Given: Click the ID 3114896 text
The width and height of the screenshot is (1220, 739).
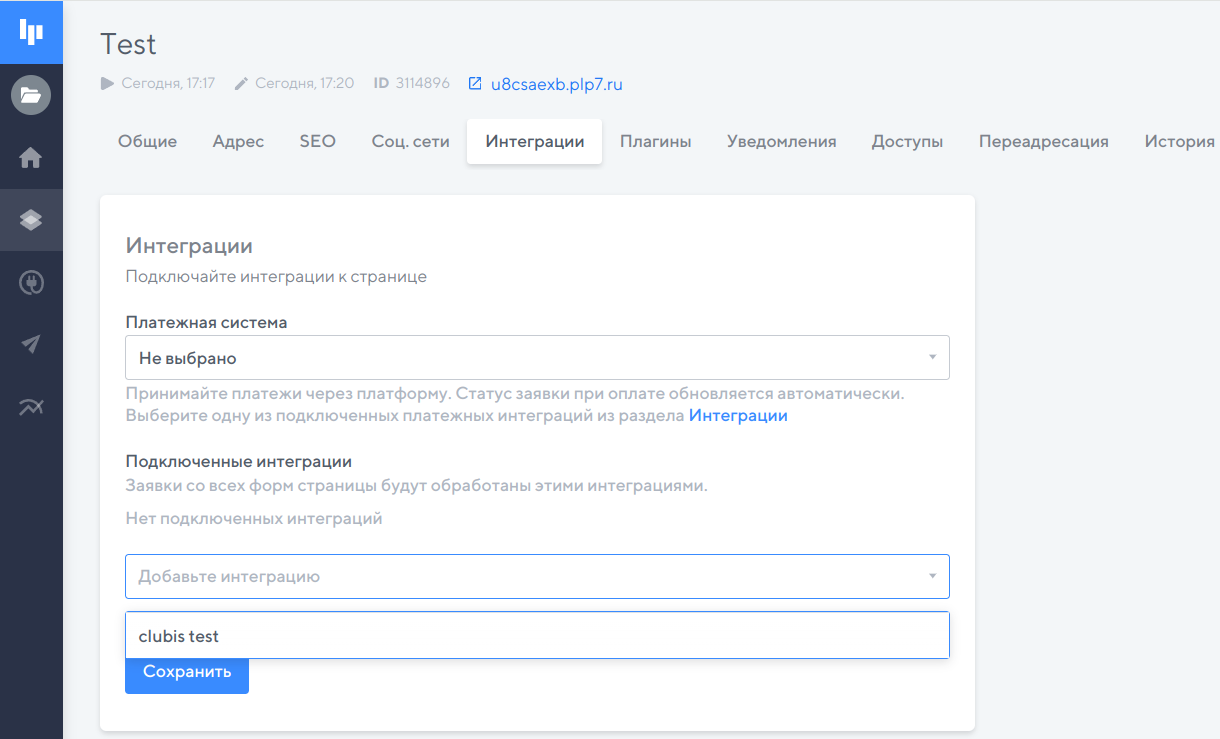Looking at the screenshot, I should pyautogui.click(x=411, y=84).
